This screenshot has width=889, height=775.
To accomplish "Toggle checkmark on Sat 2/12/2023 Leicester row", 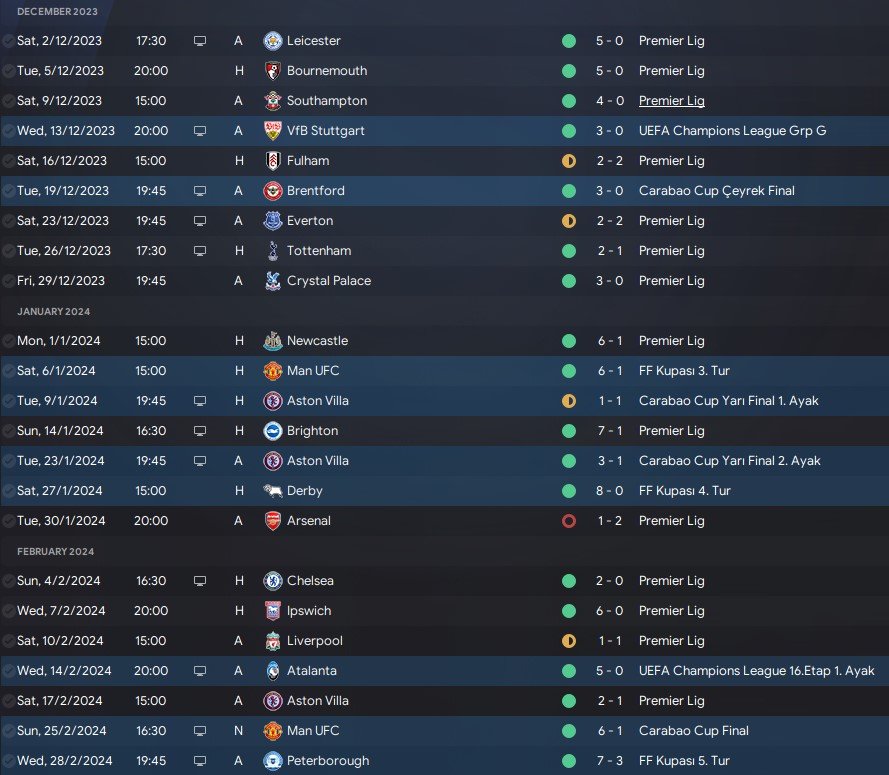I will pyautogui.click(x=8, y=41).
